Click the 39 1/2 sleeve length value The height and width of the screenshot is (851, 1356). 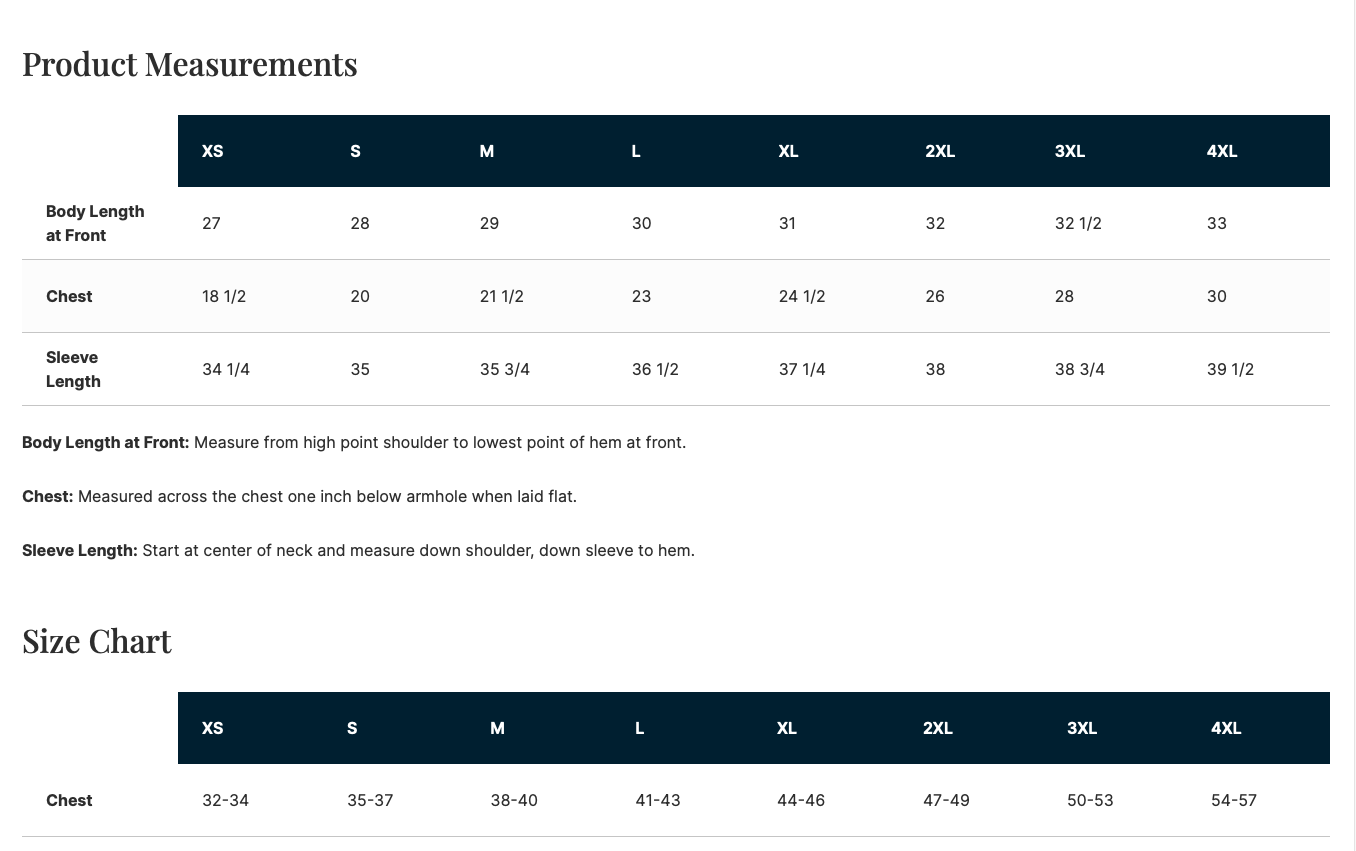(1230, 369)
